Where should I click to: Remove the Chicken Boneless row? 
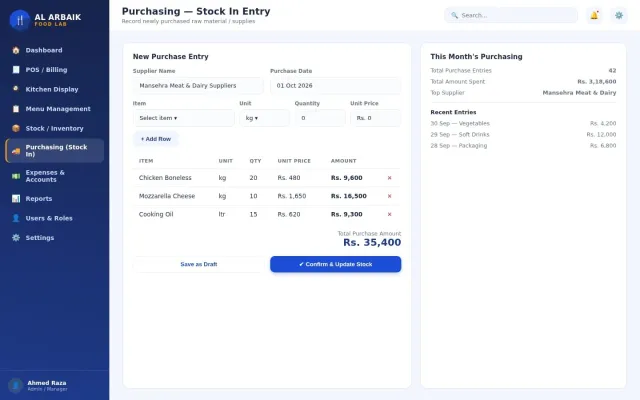pos(389,178)
